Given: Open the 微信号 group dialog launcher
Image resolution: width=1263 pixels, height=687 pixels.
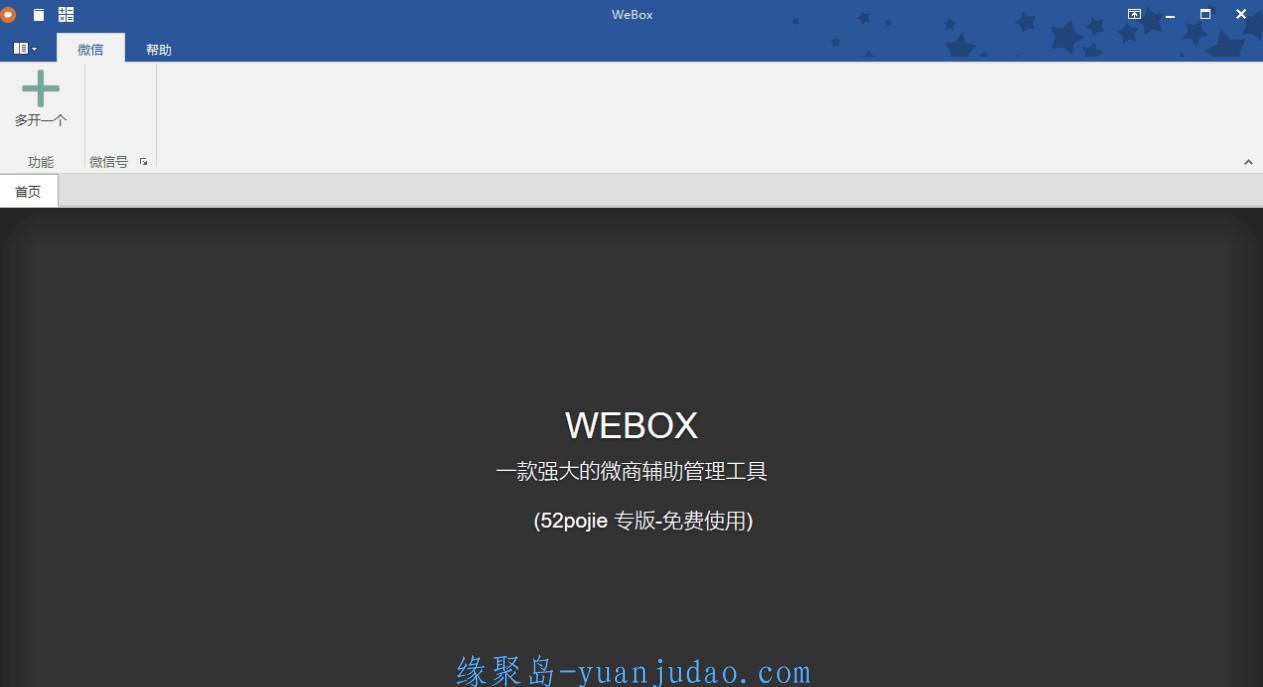Looking at the screenshot, I should pyautogui.click(x=144, y=161).
